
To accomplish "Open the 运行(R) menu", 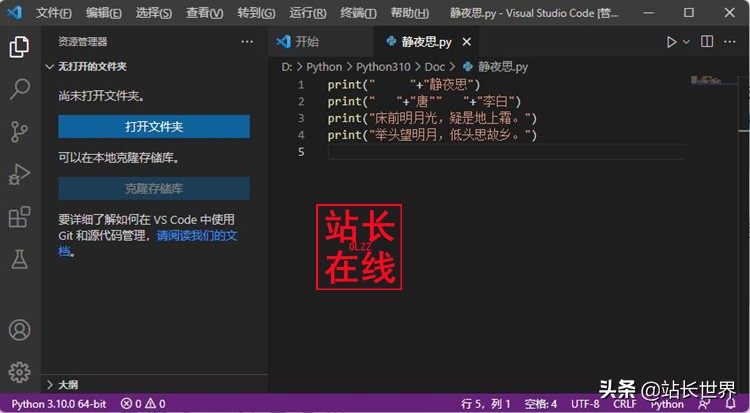I will [x=308, y=13].
